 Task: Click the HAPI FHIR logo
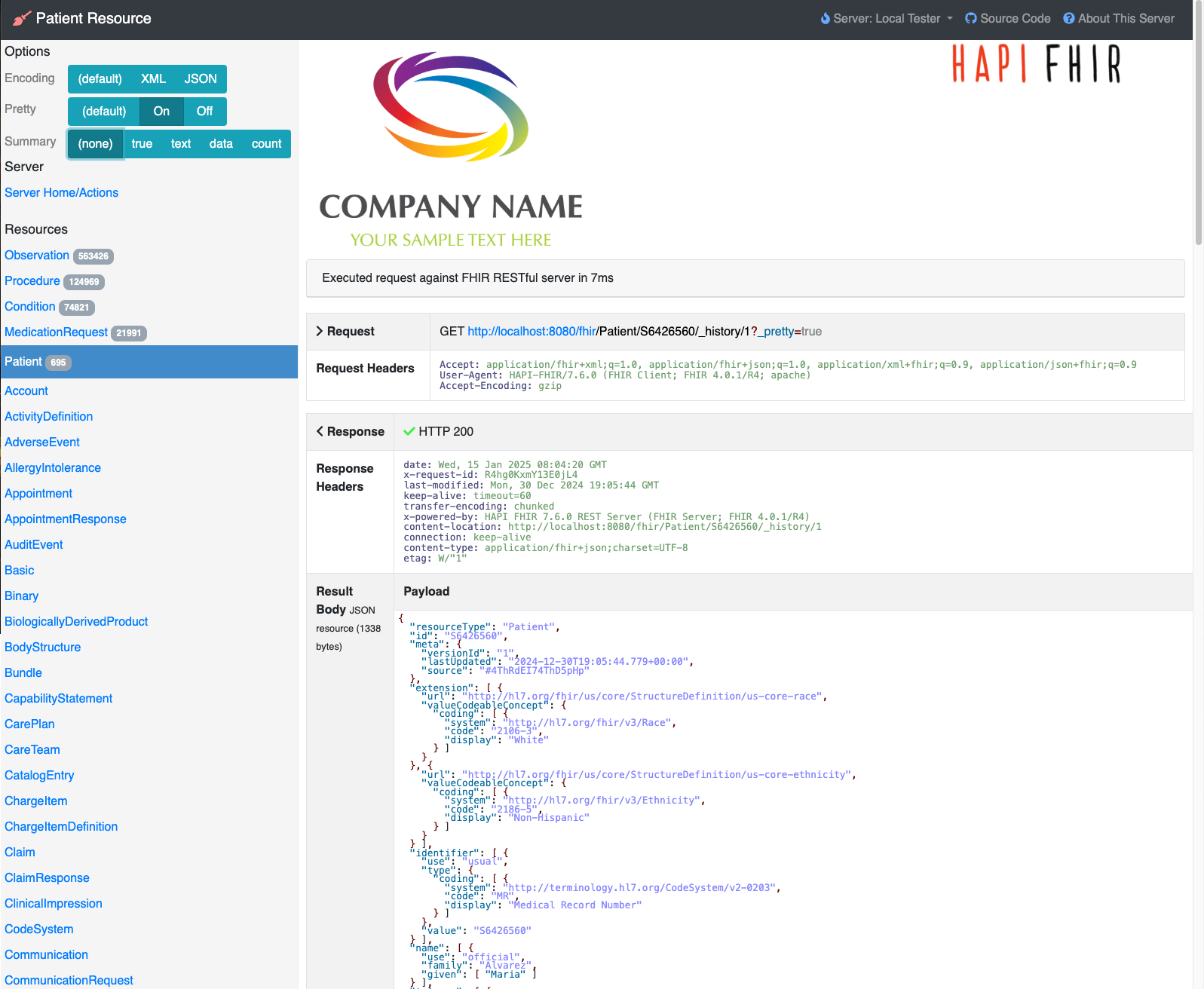tap(1036, 64)
